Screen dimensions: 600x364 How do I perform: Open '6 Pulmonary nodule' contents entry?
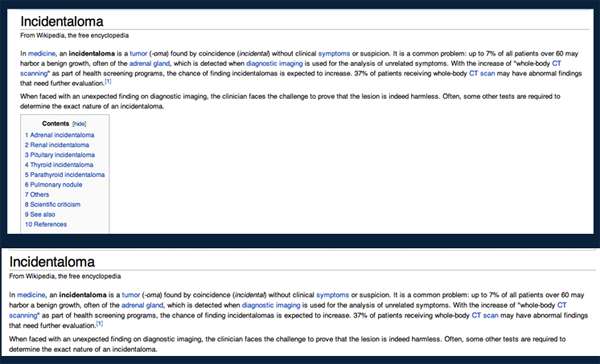(54, 185)
